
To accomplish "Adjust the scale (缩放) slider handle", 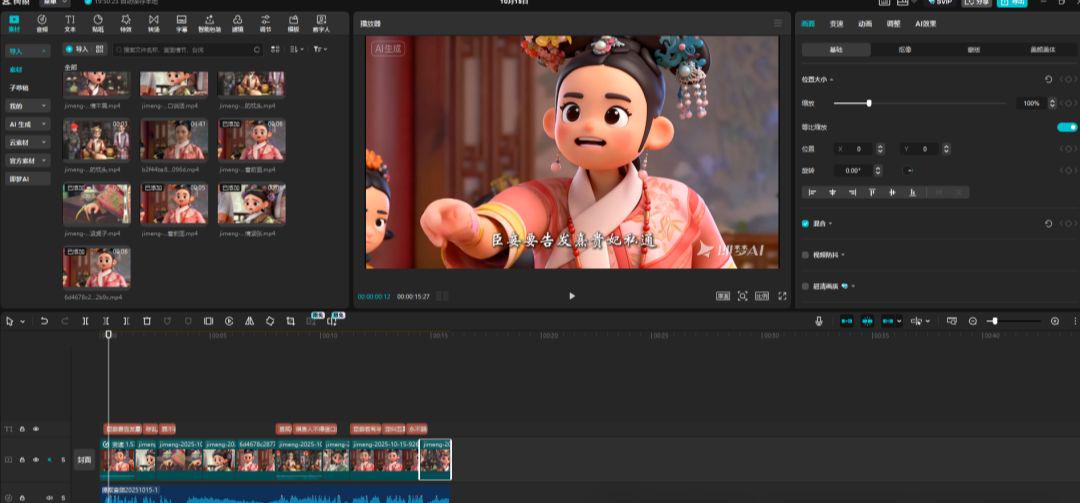I will coord(869,103).
